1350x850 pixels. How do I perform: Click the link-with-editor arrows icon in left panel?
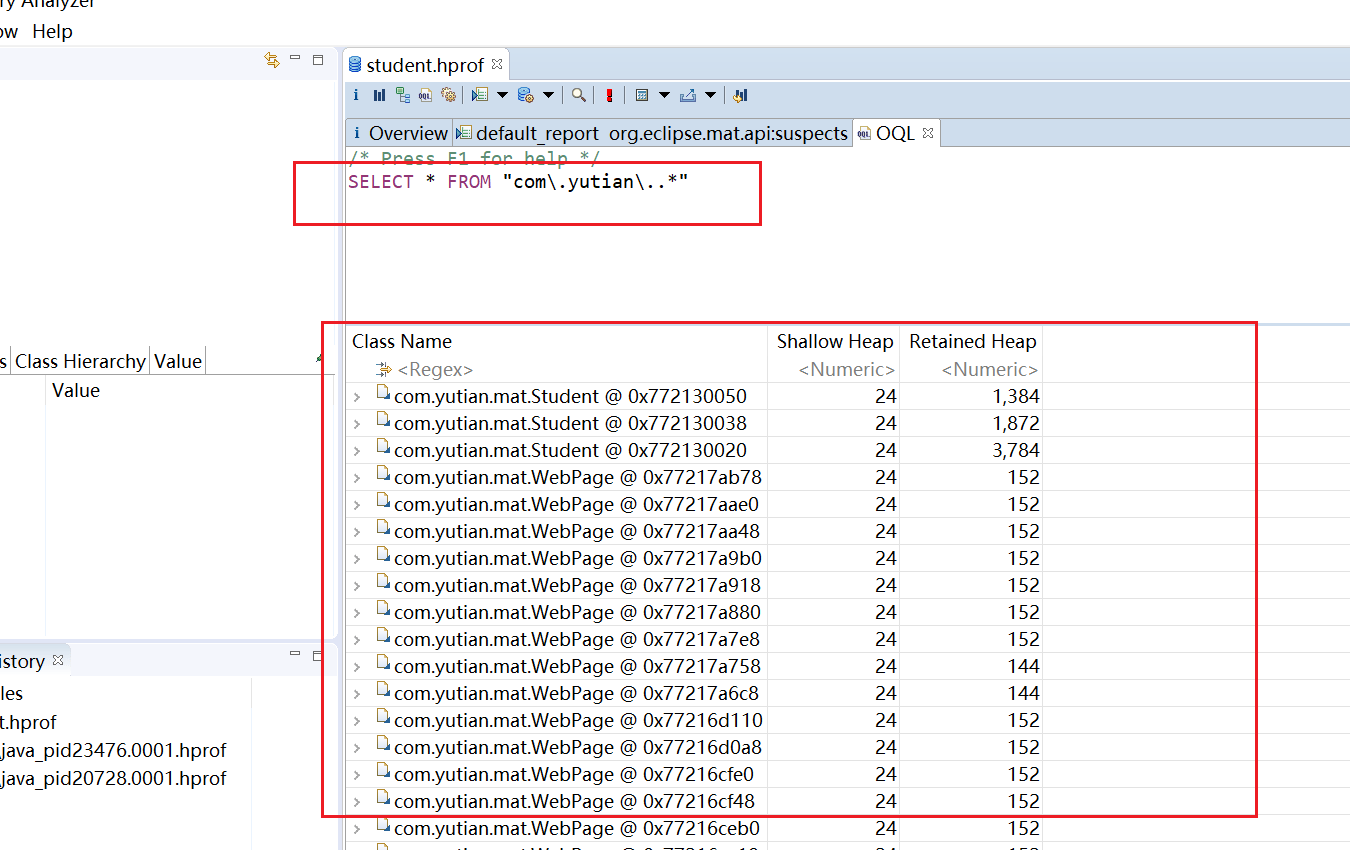[x=271, y=60]
